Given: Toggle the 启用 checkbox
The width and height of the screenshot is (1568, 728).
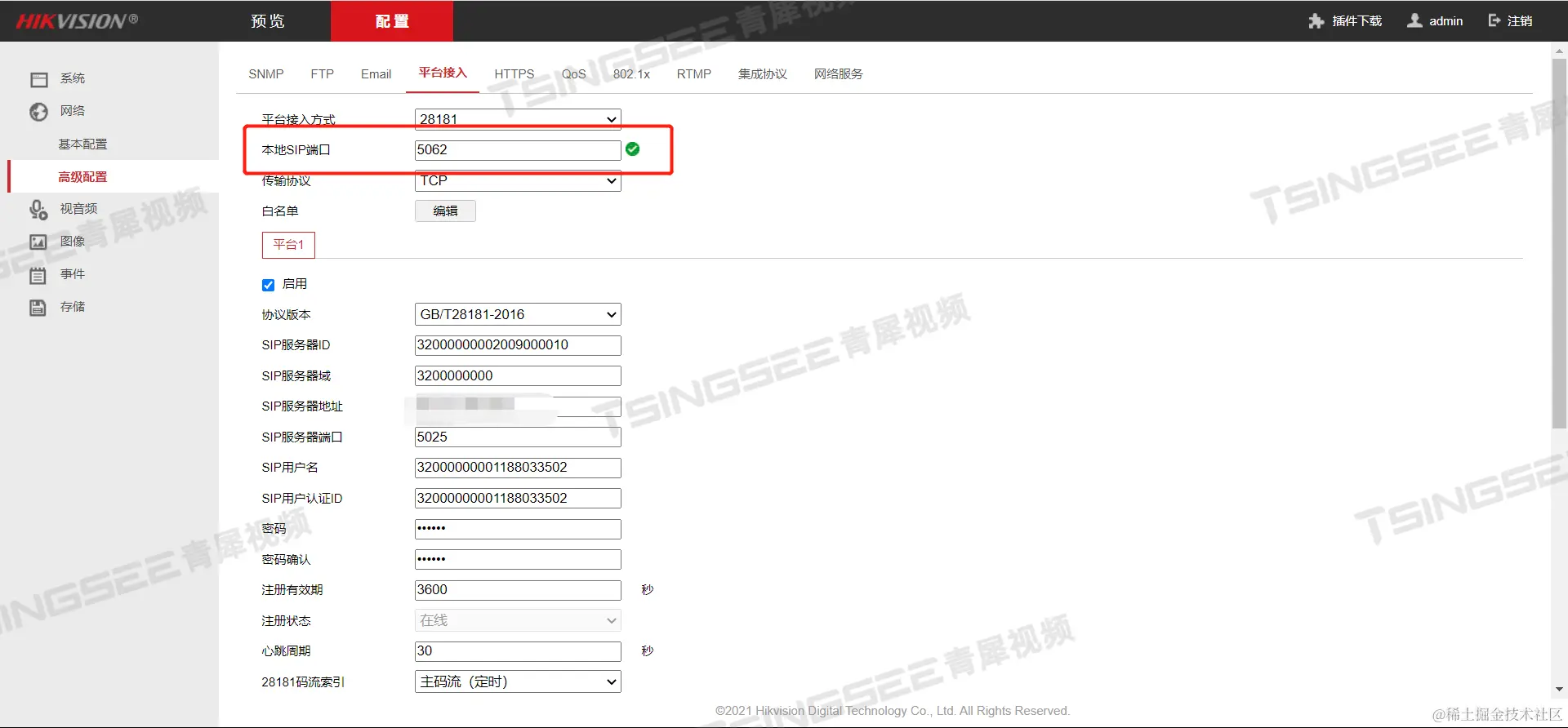Looking at the screenshot, I should [268, 285].
